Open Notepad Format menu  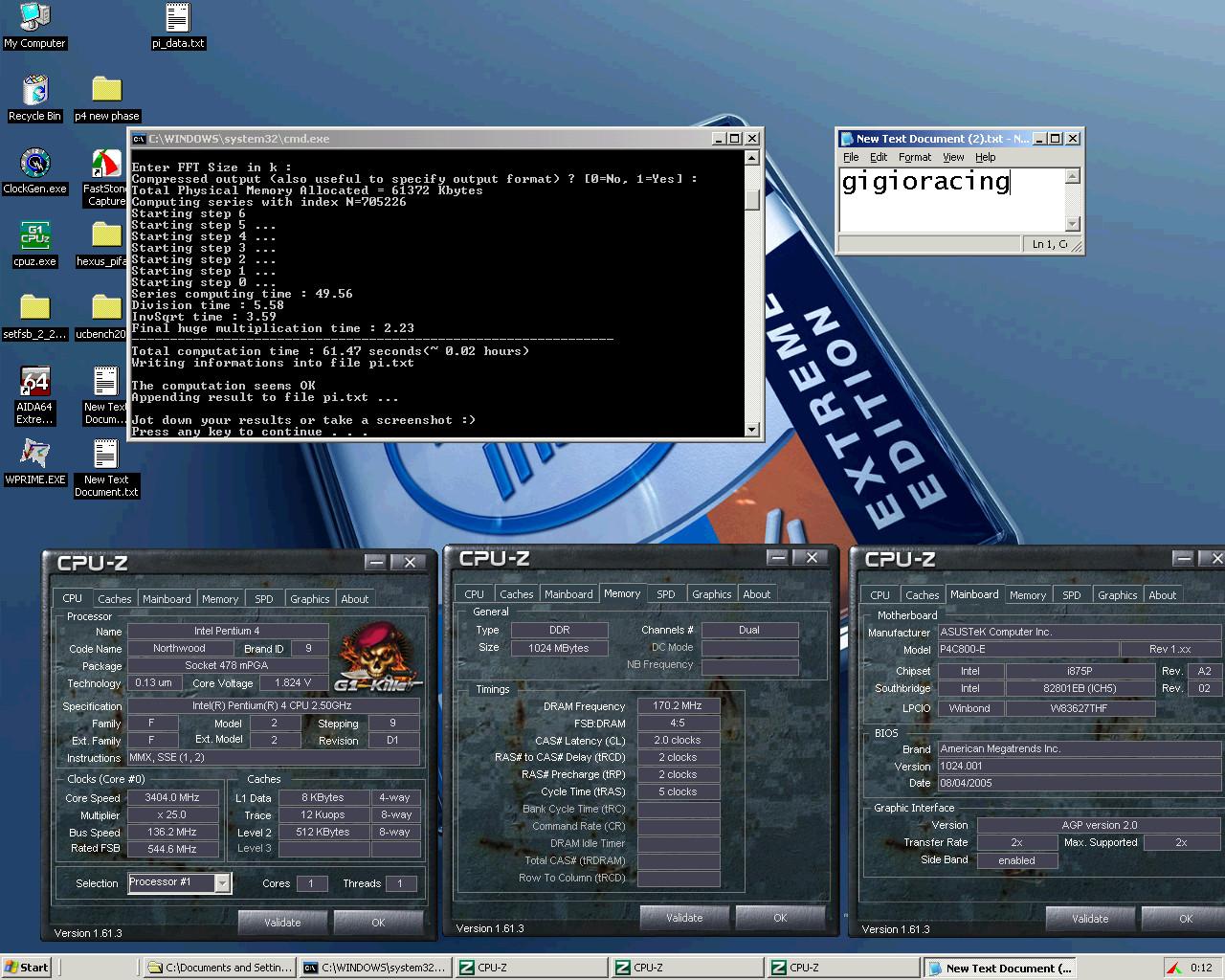click(x=915, y=157)
